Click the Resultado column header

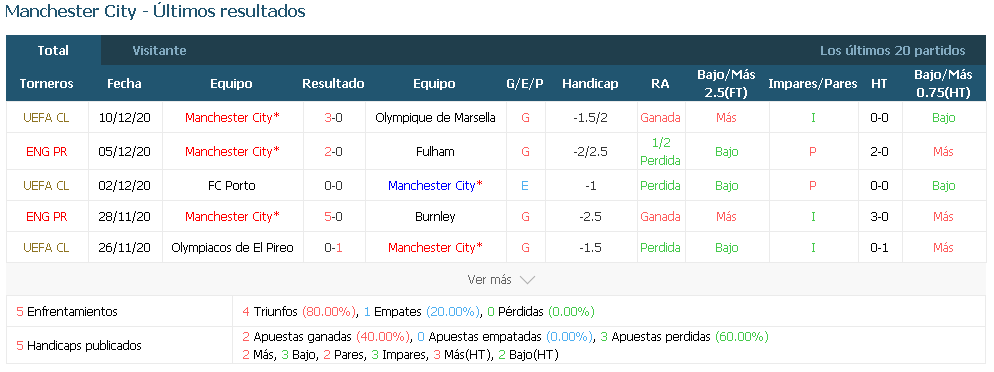click(x=333, y=84)
